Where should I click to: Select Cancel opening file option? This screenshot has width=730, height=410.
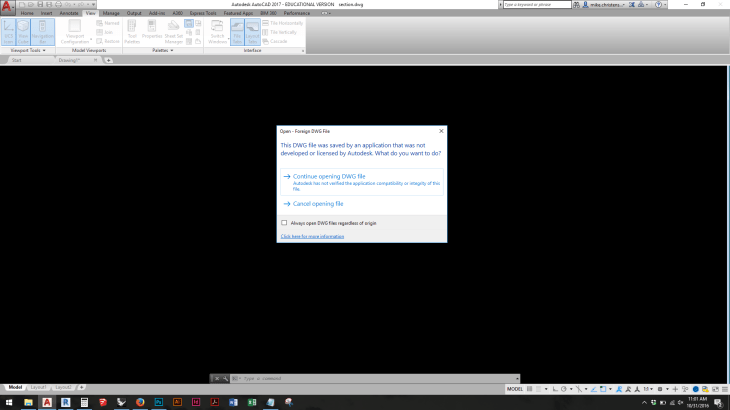[x=318, y=203]
